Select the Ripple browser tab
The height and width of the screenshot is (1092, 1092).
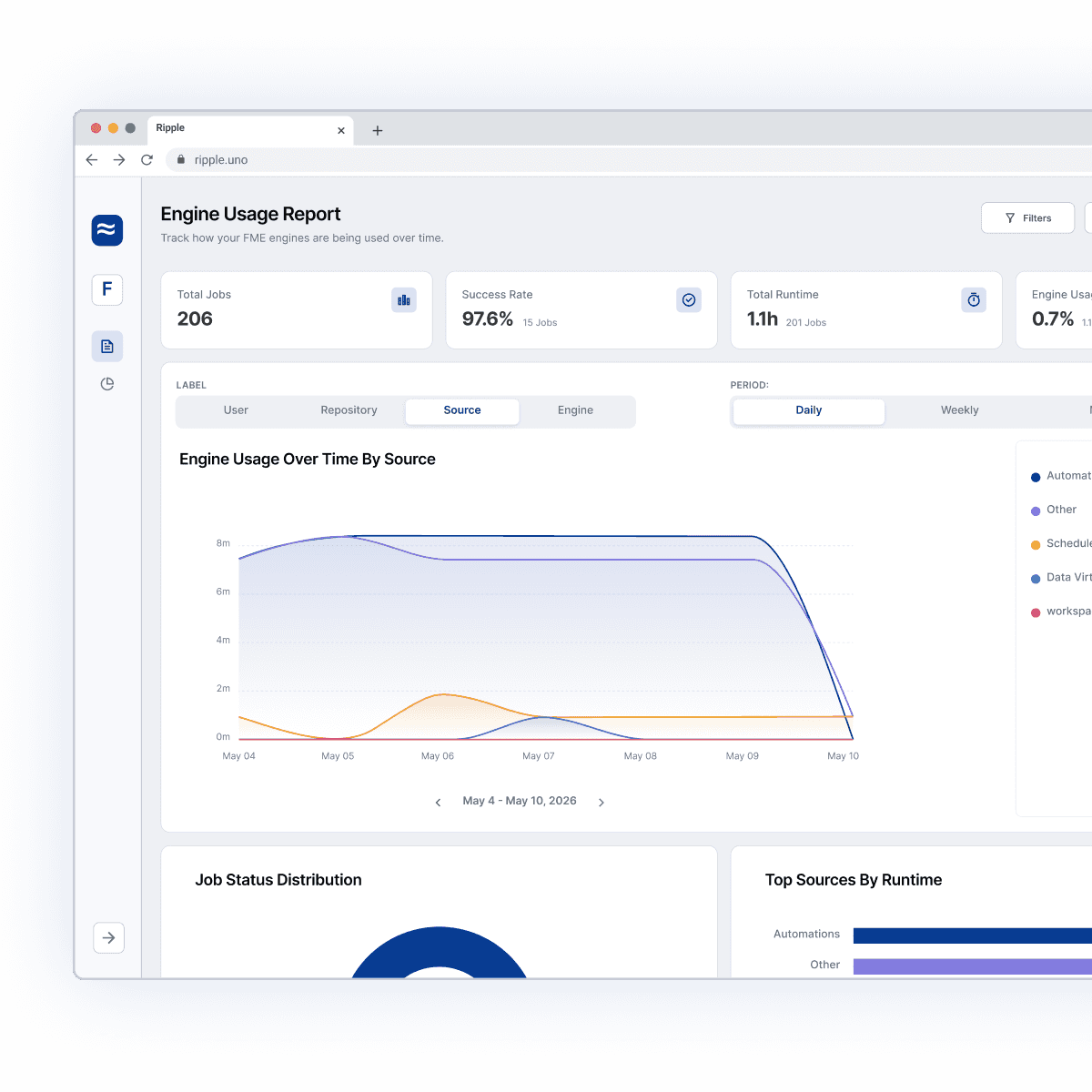(250, 129)
